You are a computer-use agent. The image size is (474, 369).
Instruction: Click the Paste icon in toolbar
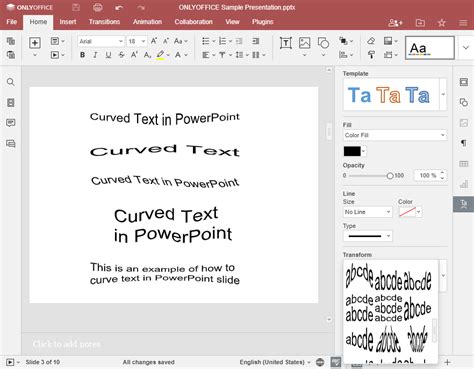point(11,55)
